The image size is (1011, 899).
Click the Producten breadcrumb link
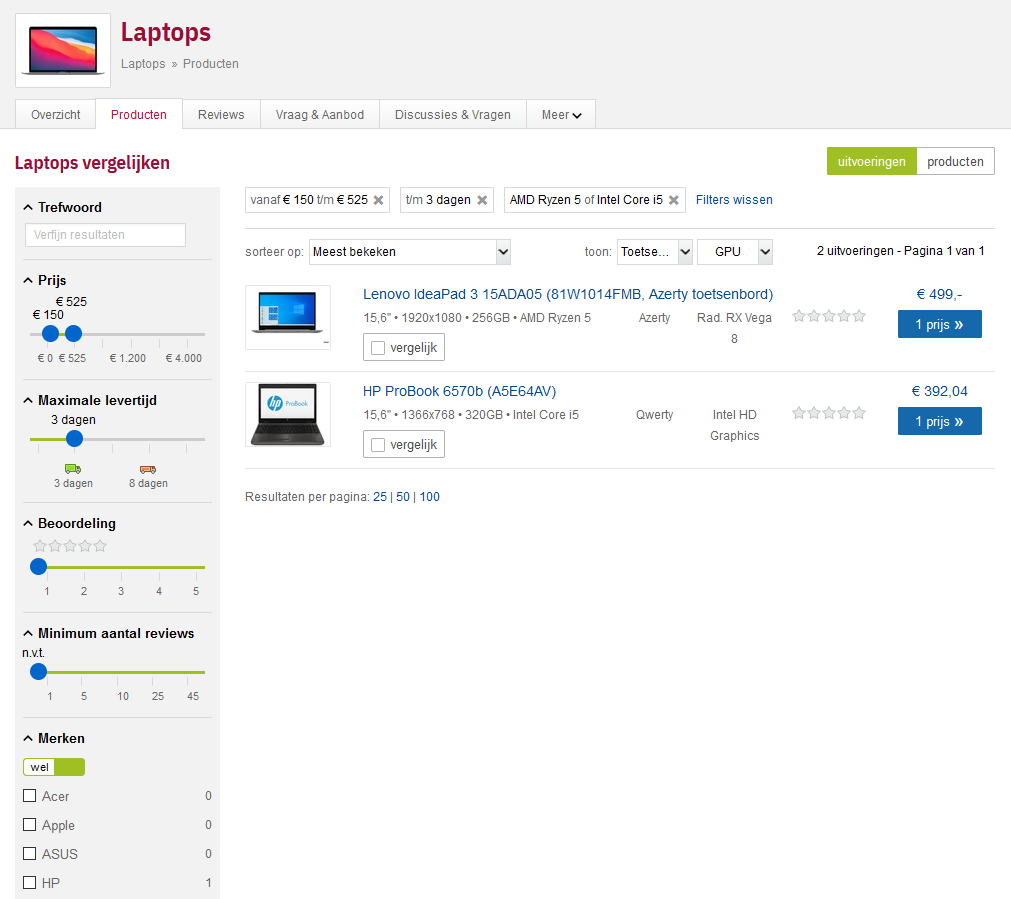pyautogui.click(x=211, y=64)
